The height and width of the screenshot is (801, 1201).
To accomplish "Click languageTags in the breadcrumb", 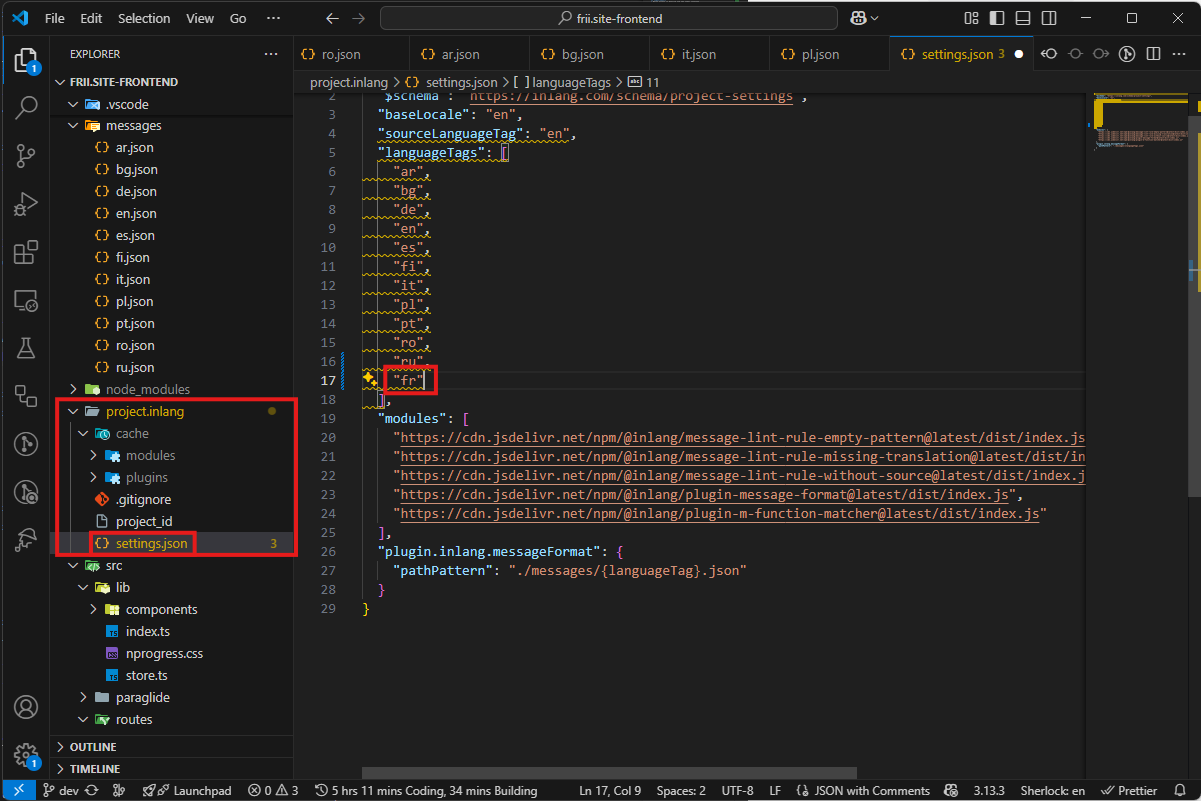I will 571,82.
